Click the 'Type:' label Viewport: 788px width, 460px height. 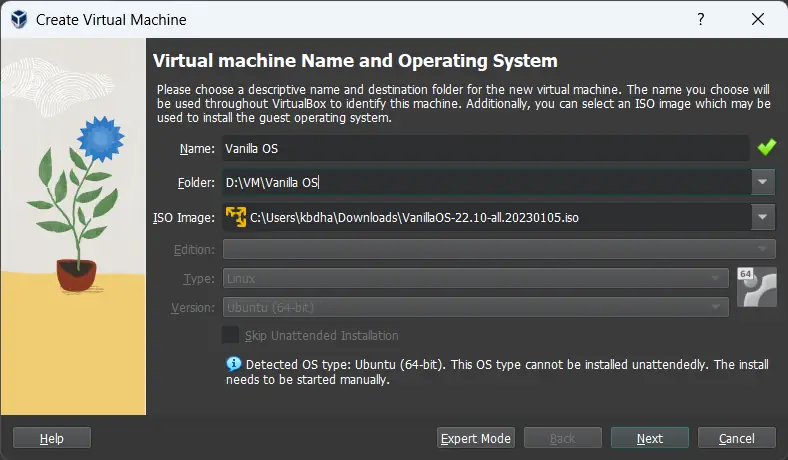point(199,278)
